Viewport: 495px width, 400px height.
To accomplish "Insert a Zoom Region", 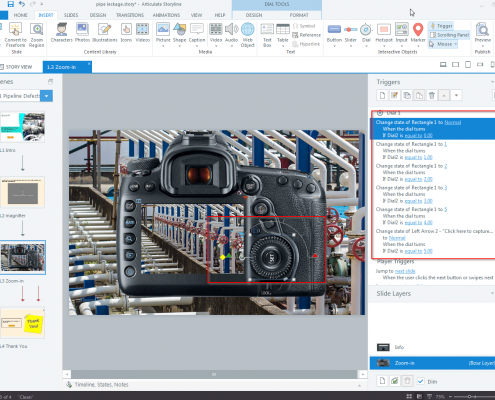I will point(36,35).
